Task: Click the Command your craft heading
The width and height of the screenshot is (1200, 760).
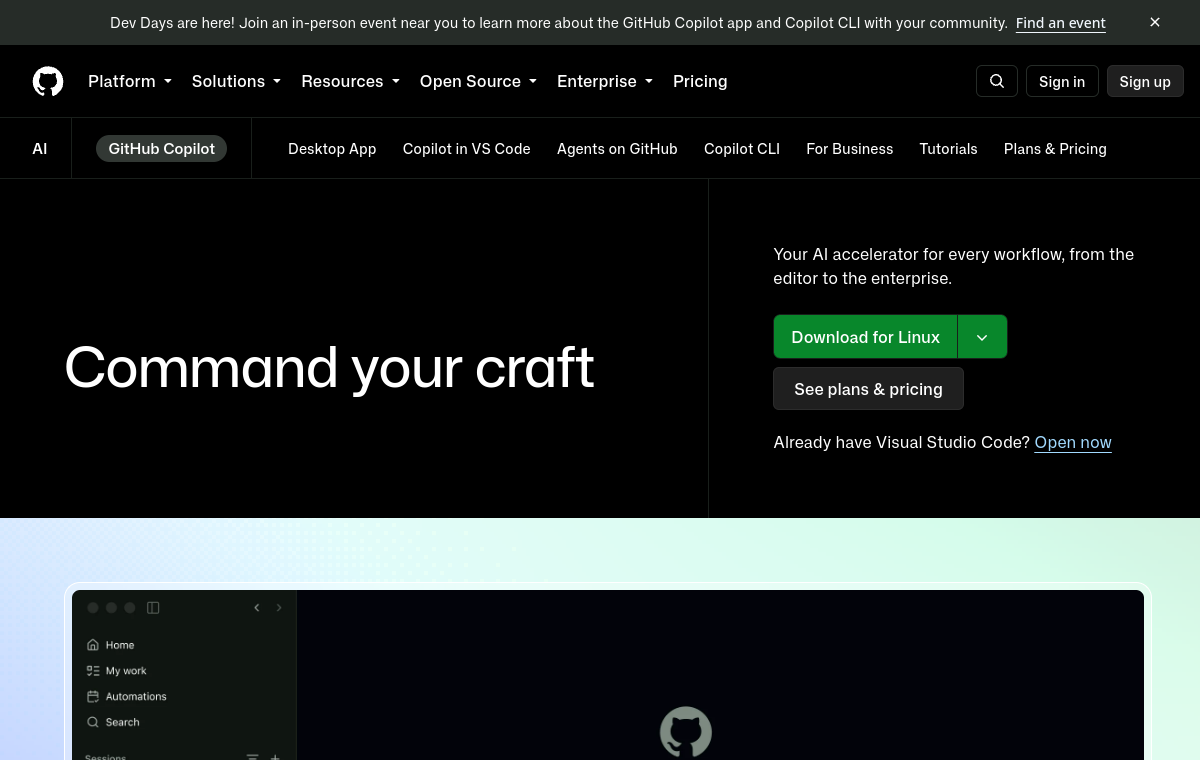Action: 329,367
